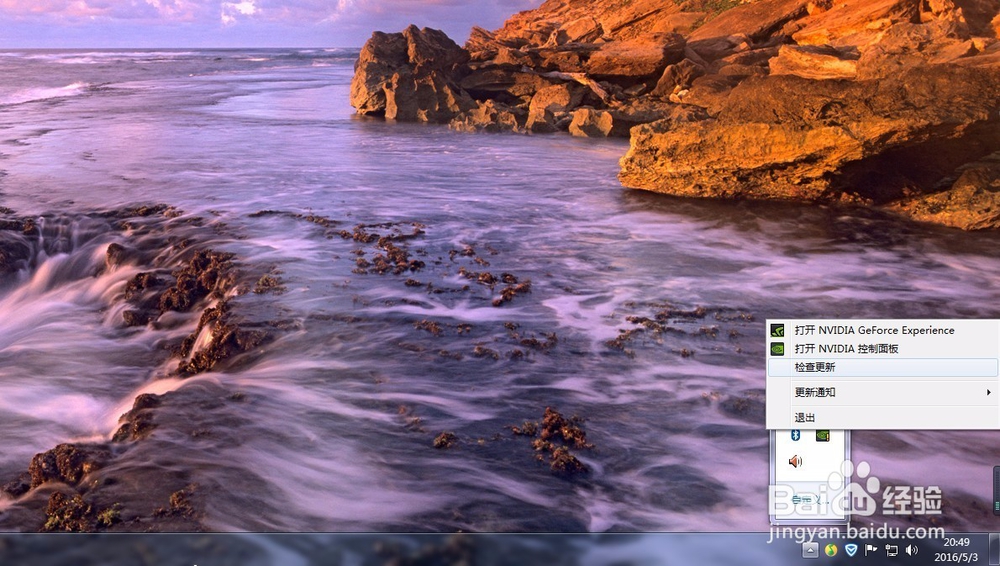Open the 自定义... link in tray overflow
Image resolution: width=1000 pixels, height=566 pixels.
809,500
